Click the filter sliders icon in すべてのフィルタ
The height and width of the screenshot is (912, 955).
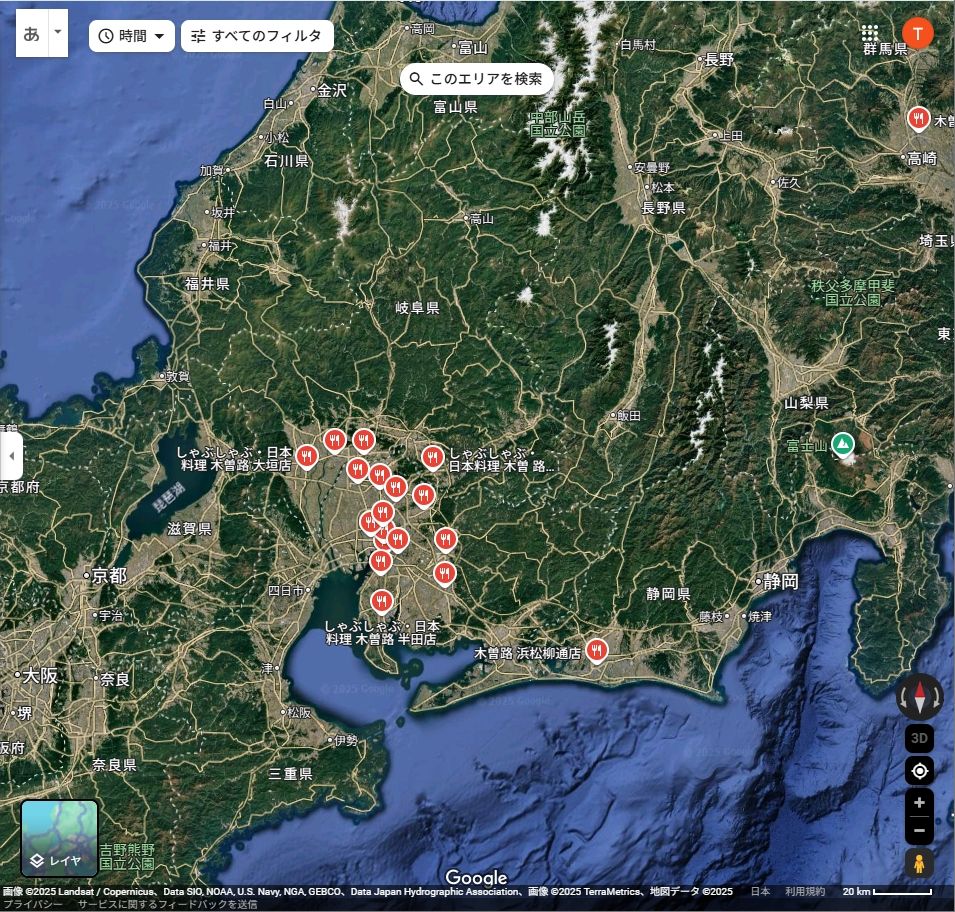tap(198, 36)
